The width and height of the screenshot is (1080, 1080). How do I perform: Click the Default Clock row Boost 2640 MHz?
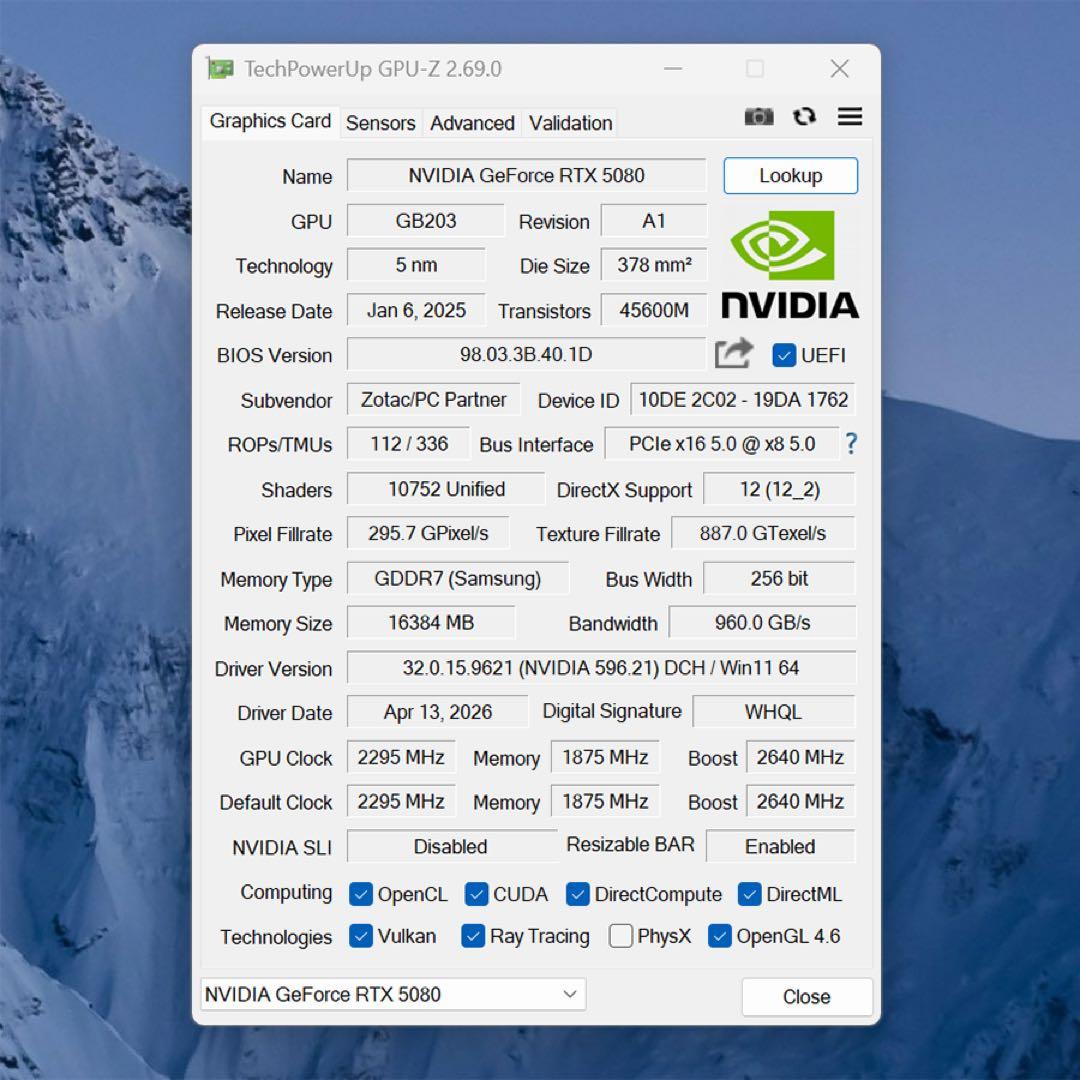click(x=800, y=801)
